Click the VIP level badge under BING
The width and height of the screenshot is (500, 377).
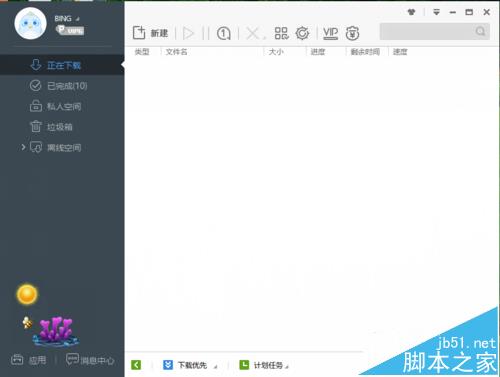(x=70, y=30)
